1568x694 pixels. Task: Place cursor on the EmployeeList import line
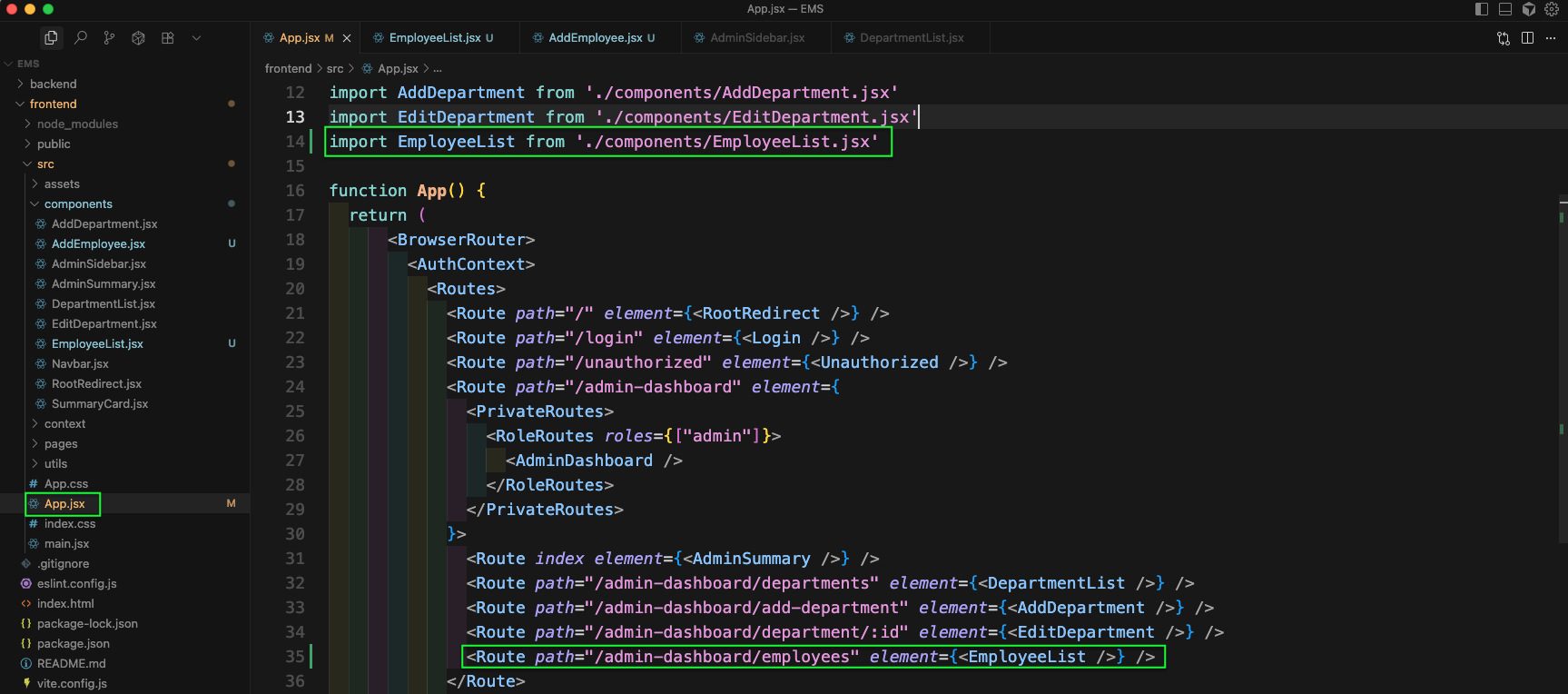tap(604, 142)
